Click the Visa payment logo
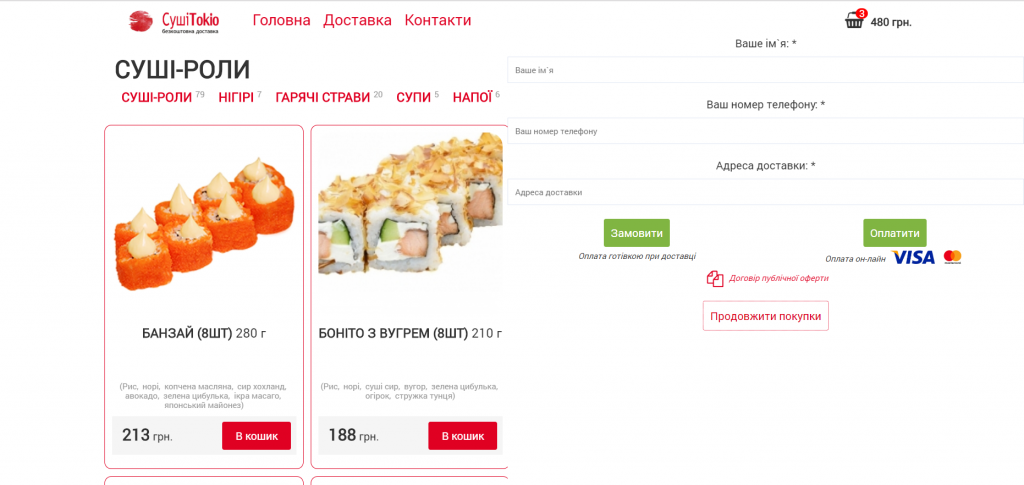The image size is (1024, 485). [x=913, y=258]
